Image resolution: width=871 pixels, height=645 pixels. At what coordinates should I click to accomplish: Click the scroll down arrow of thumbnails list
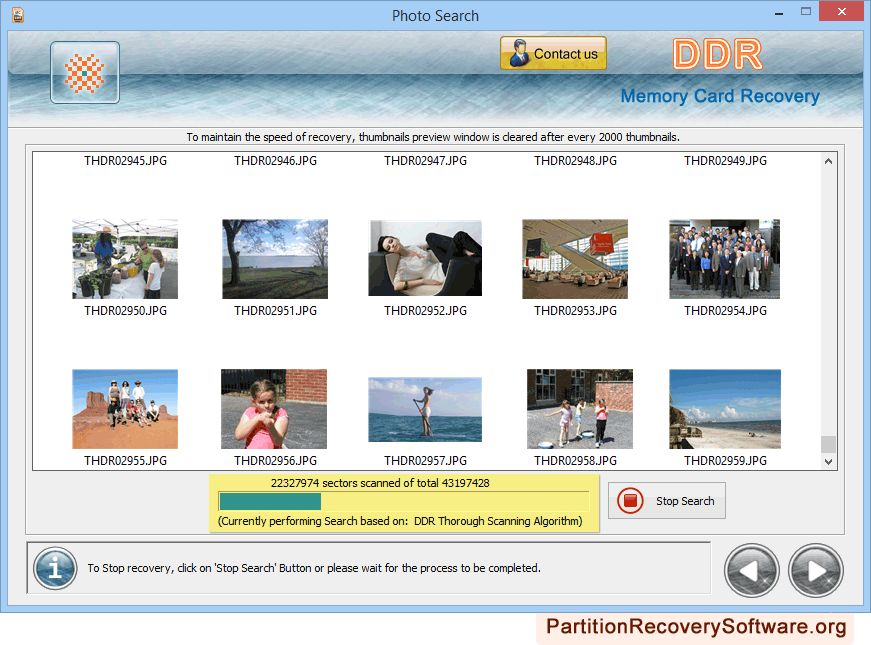click(x=828, y=462)
